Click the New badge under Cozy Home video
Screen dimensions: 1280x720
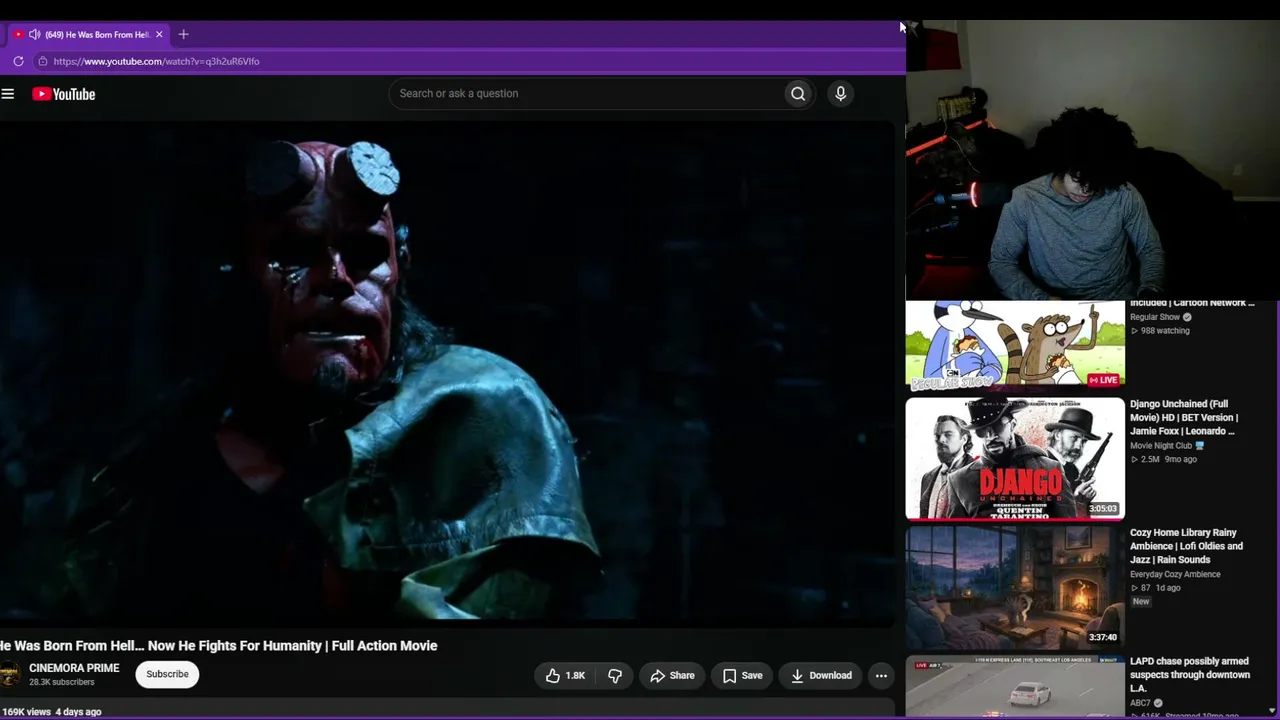(1141, 602)
